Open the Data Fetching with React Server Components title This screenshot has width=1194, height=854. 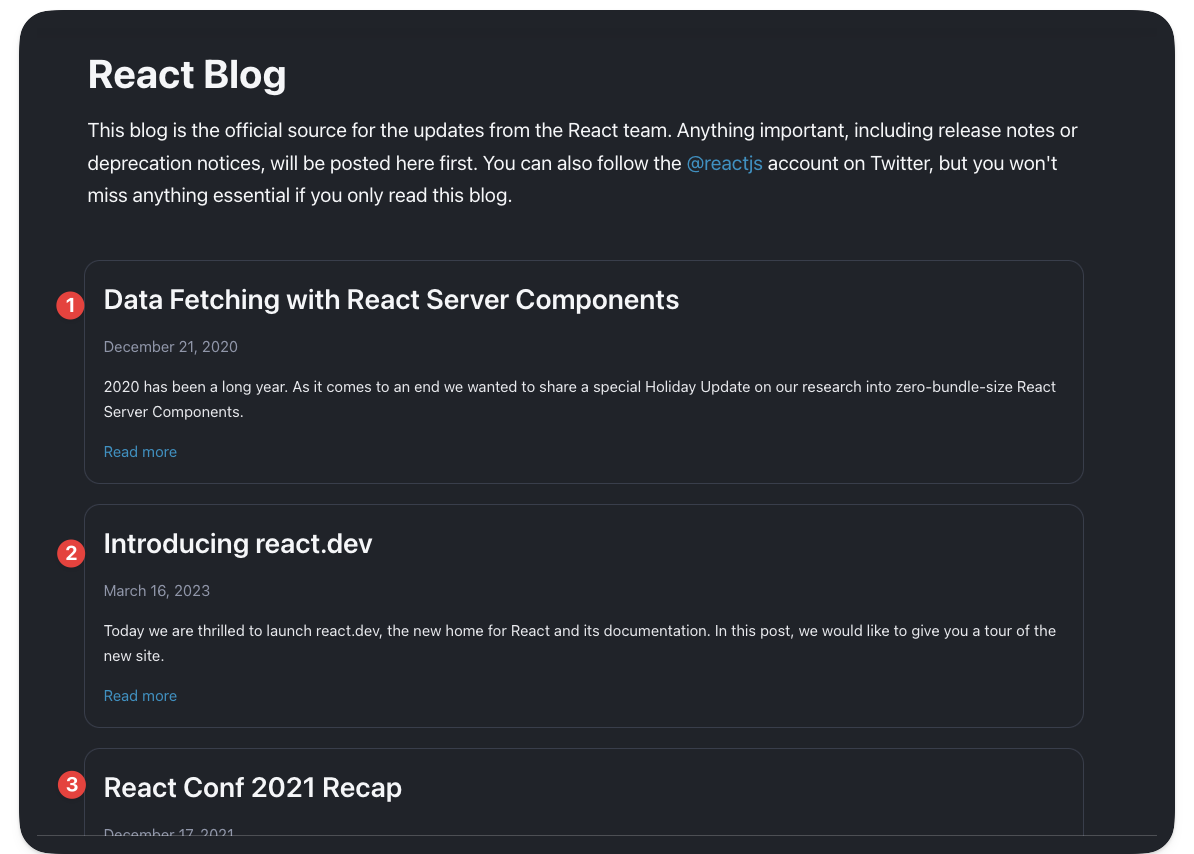[x=391, y=300]
